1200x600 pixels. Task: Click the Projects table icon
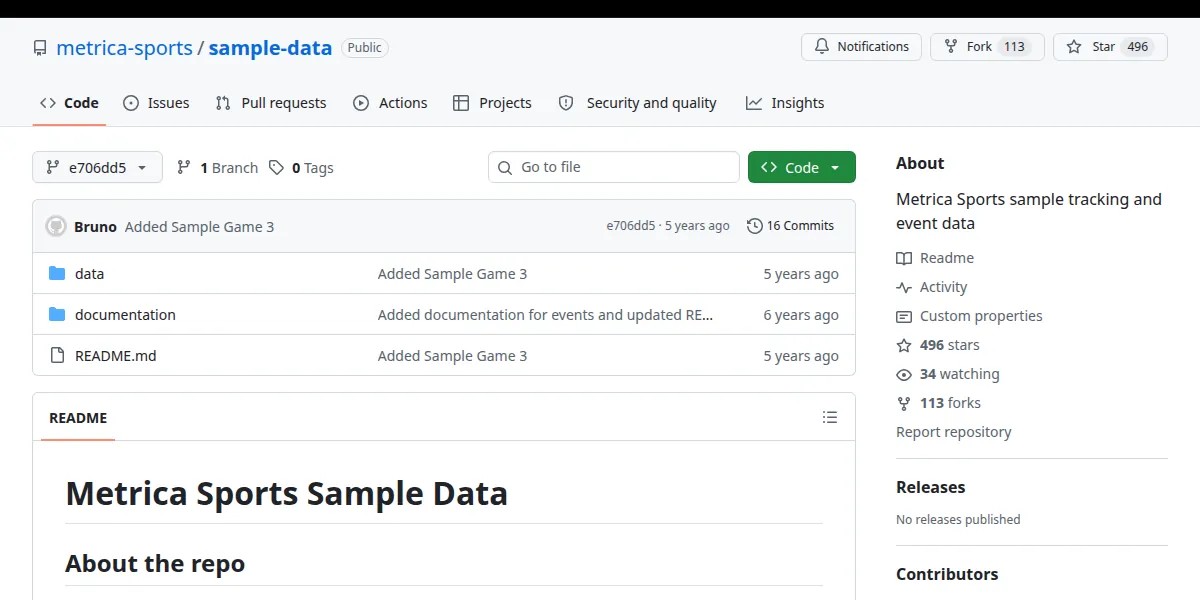point(461,103)
